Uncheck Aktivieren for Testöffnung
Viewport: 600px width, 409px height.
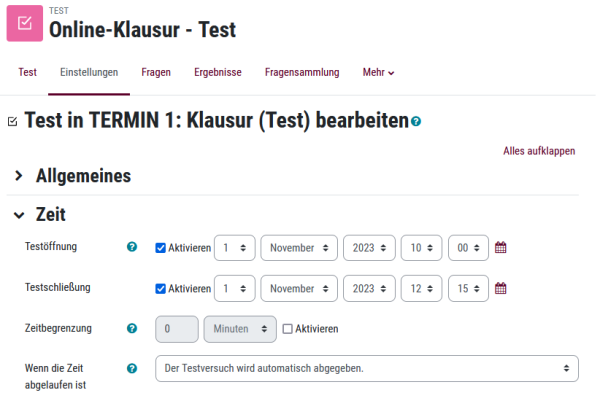pyautogui.click(x=160, y=248)
